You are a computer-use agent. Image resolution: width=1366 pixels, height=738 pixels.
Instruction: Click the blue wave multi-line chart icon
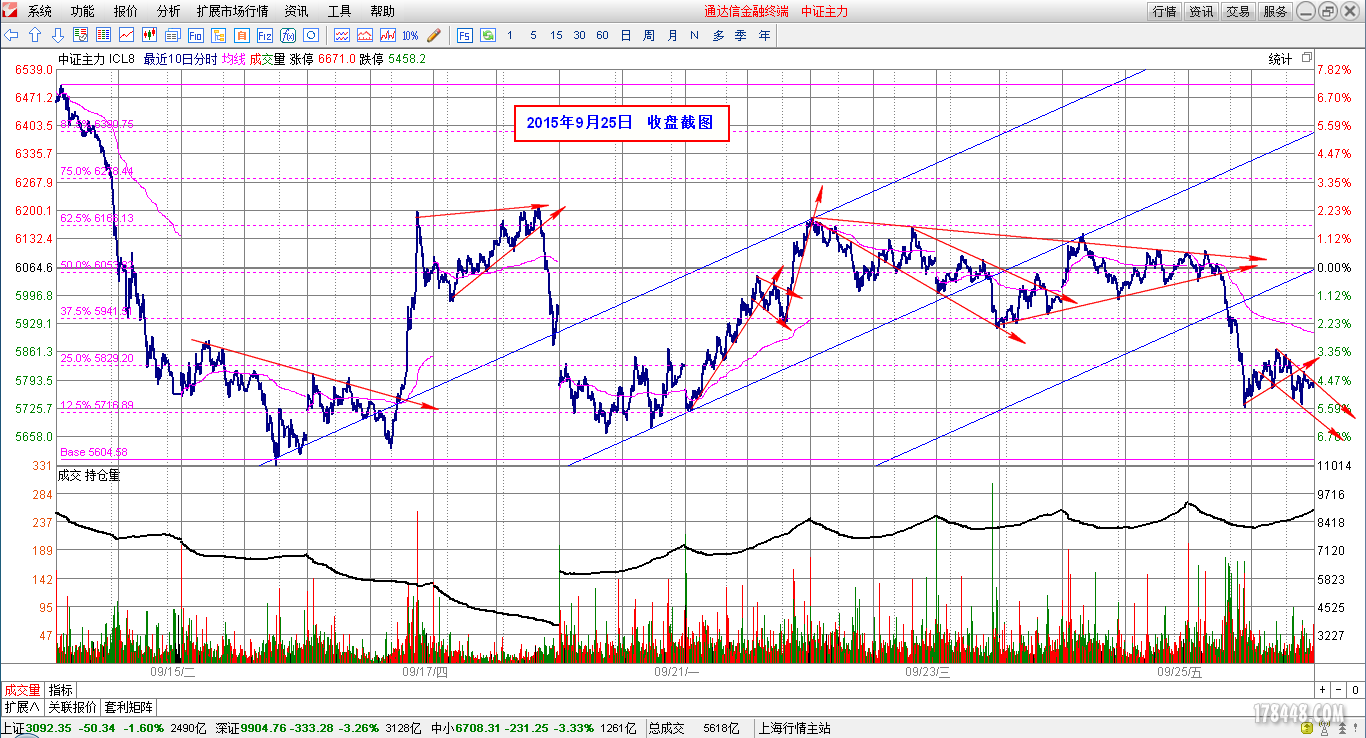[x=341, y=35]
